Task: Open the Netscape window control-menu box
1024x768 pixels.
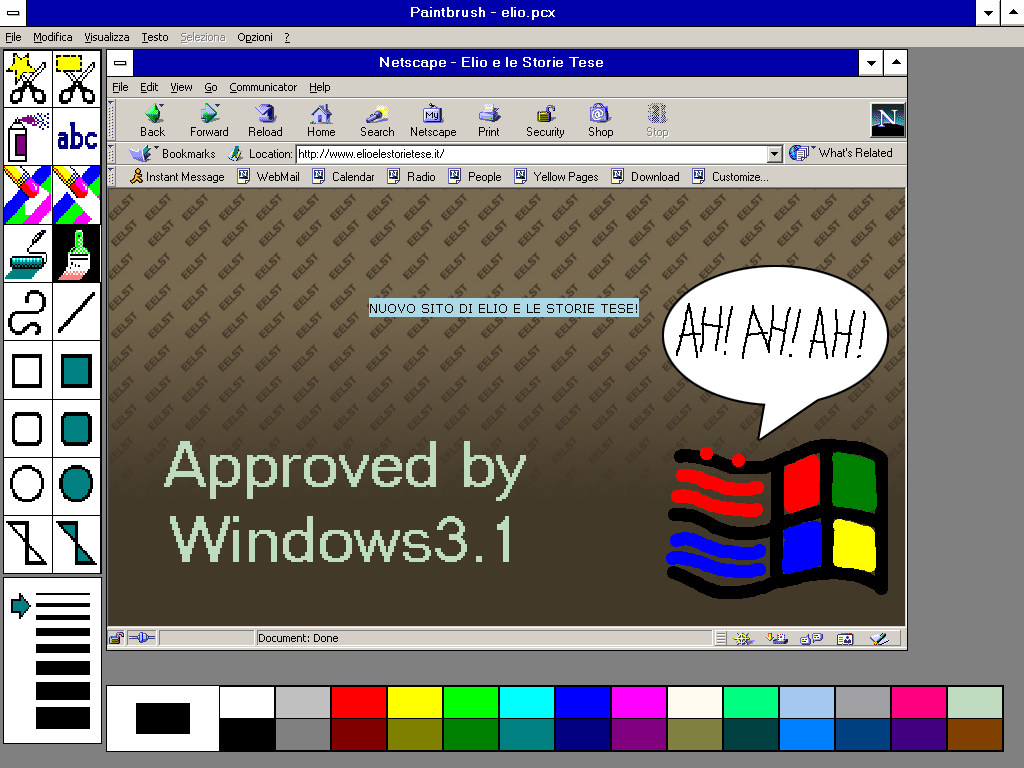Action: (x=120, y=63)
